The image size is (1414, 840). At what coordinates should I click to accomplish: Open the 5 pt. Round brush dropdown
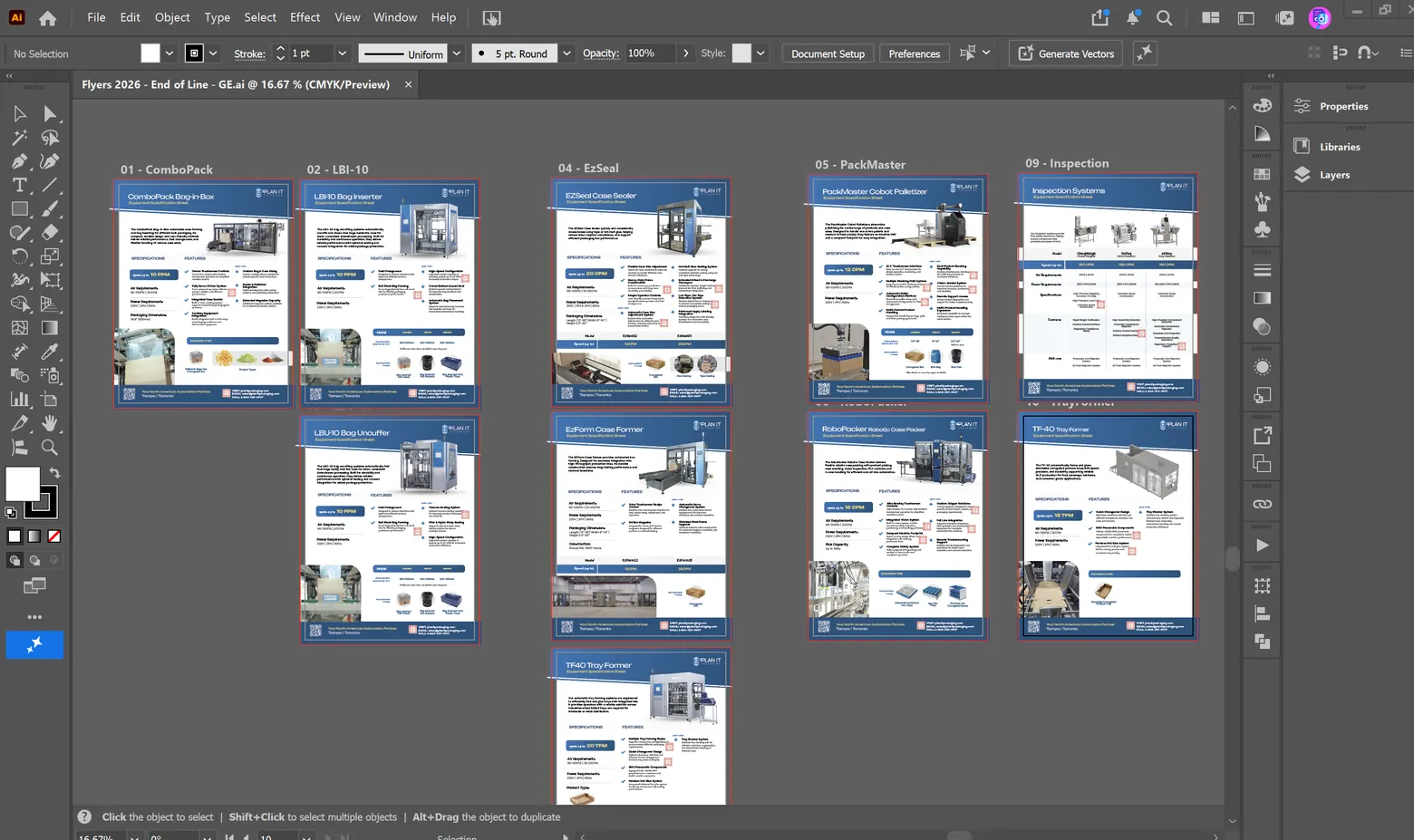[567, 53]
